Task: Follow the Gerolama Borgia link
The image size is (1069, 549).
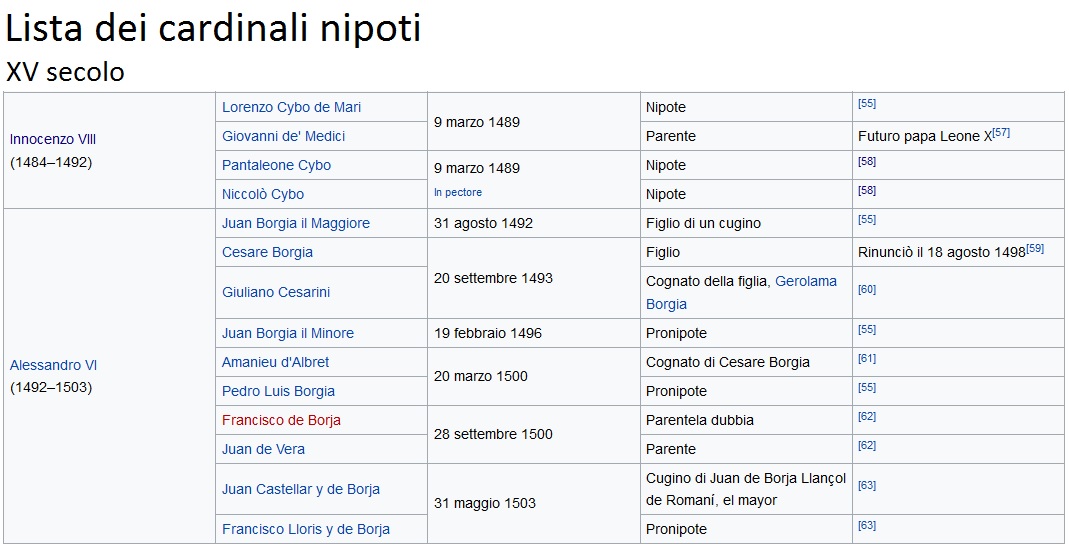Action: tap(742, 293)
